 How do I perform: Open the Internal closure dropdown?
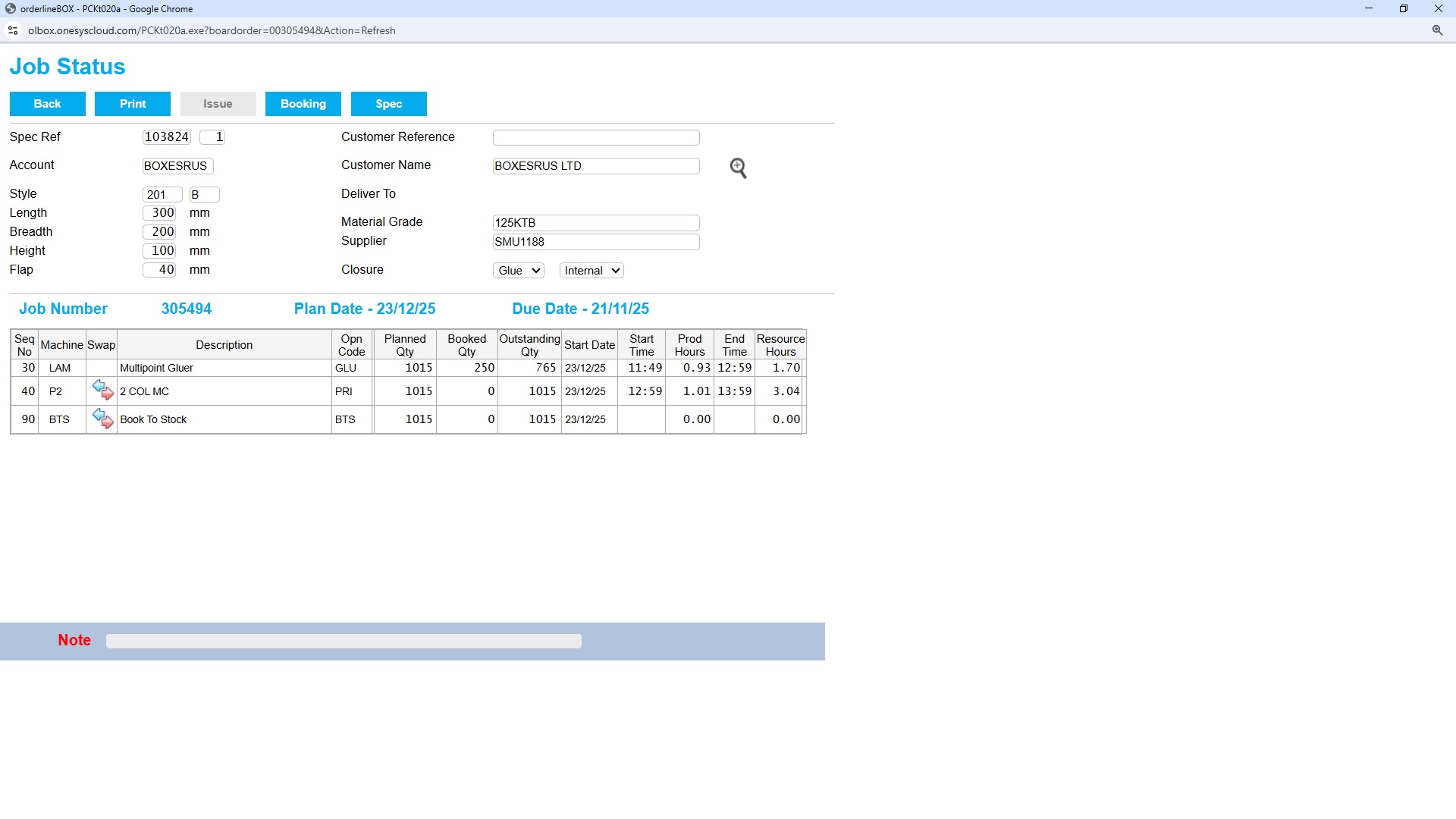pyautogui.click(x=591, y=271)
